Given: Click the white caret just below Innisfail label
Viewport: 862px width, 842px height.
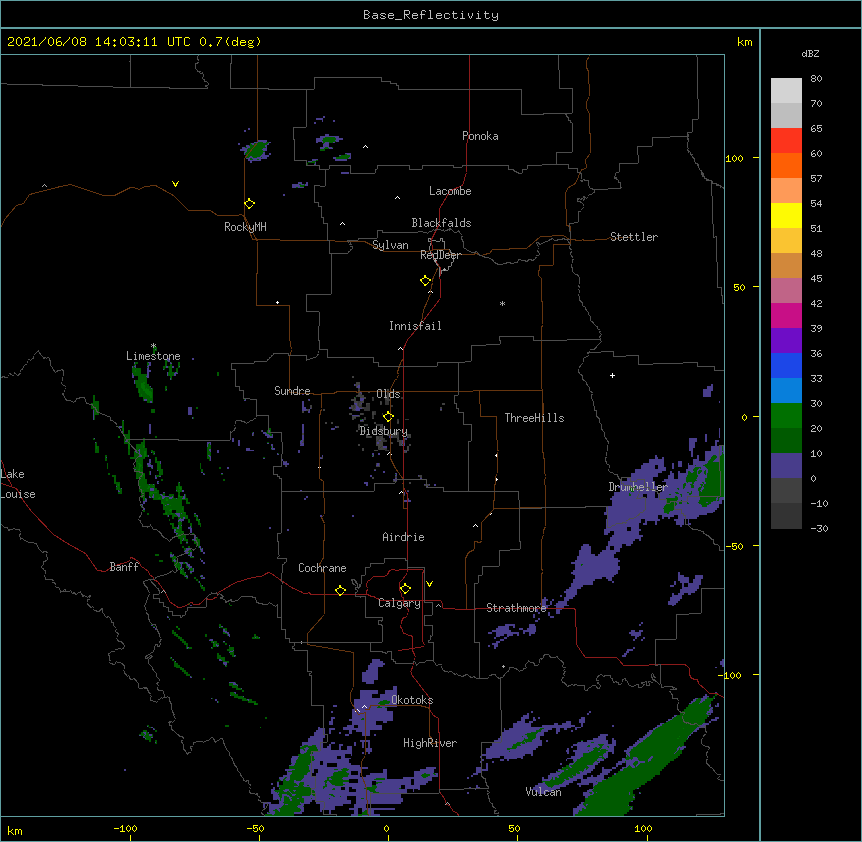Looking at the screenshot, I should [x=400, y=348].
